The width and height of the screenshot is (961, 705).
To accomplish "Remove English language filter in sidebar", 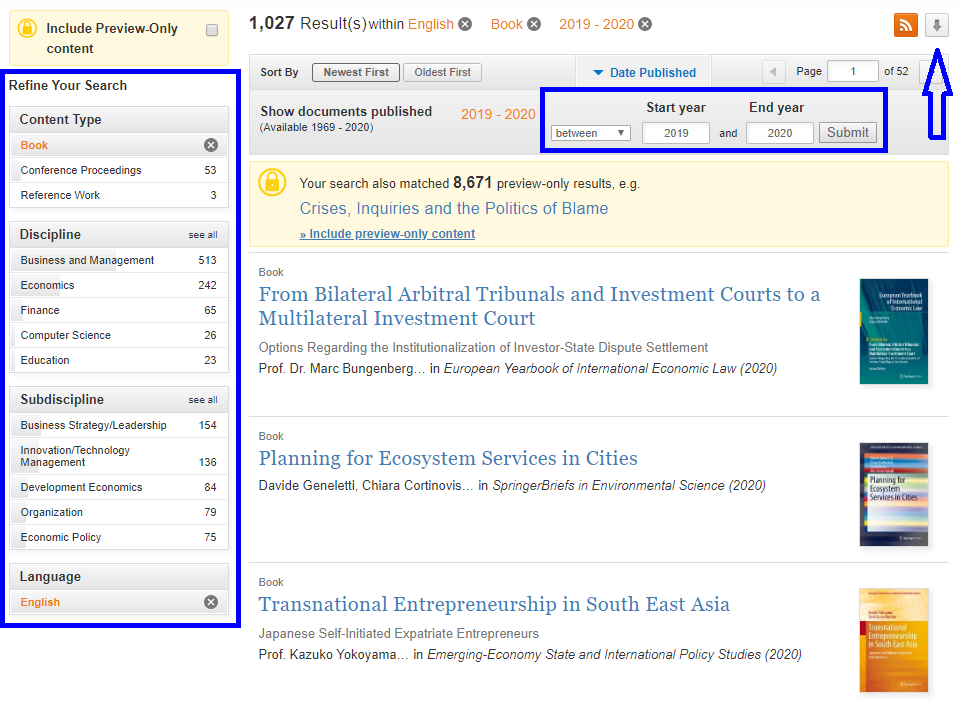I will point(211,602).
